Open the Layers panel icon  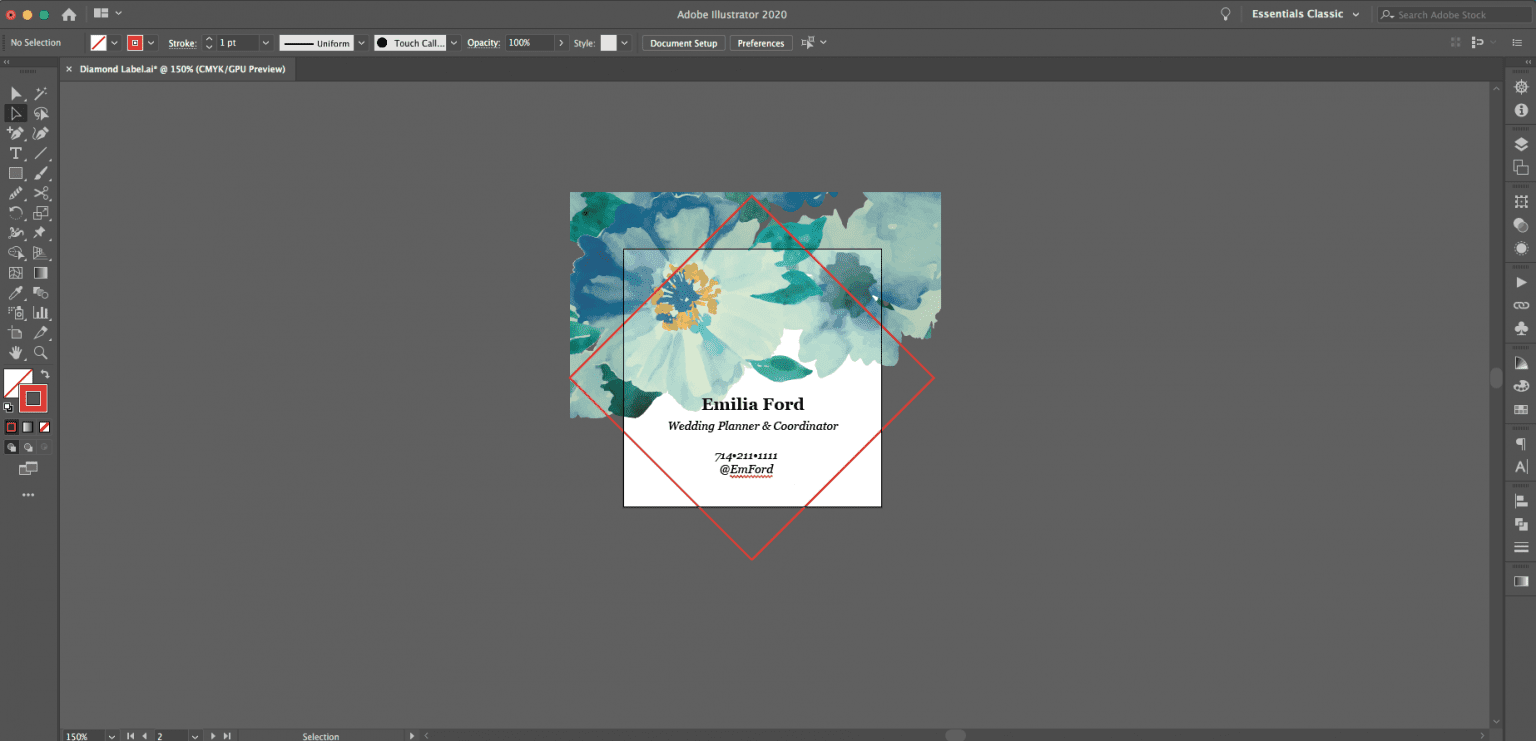(1521, 144)
